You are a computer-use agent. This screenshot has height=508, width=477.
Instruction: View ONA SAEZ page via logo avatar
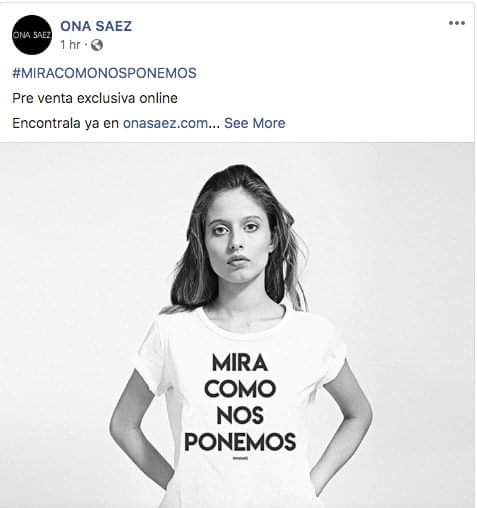coord(32,35)
